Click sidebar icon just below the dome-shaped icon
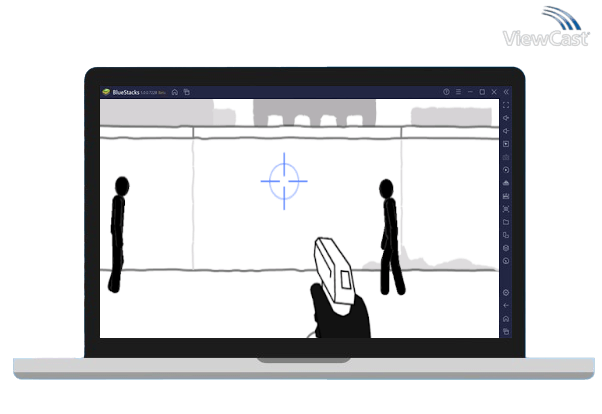 tap(506, 196)
